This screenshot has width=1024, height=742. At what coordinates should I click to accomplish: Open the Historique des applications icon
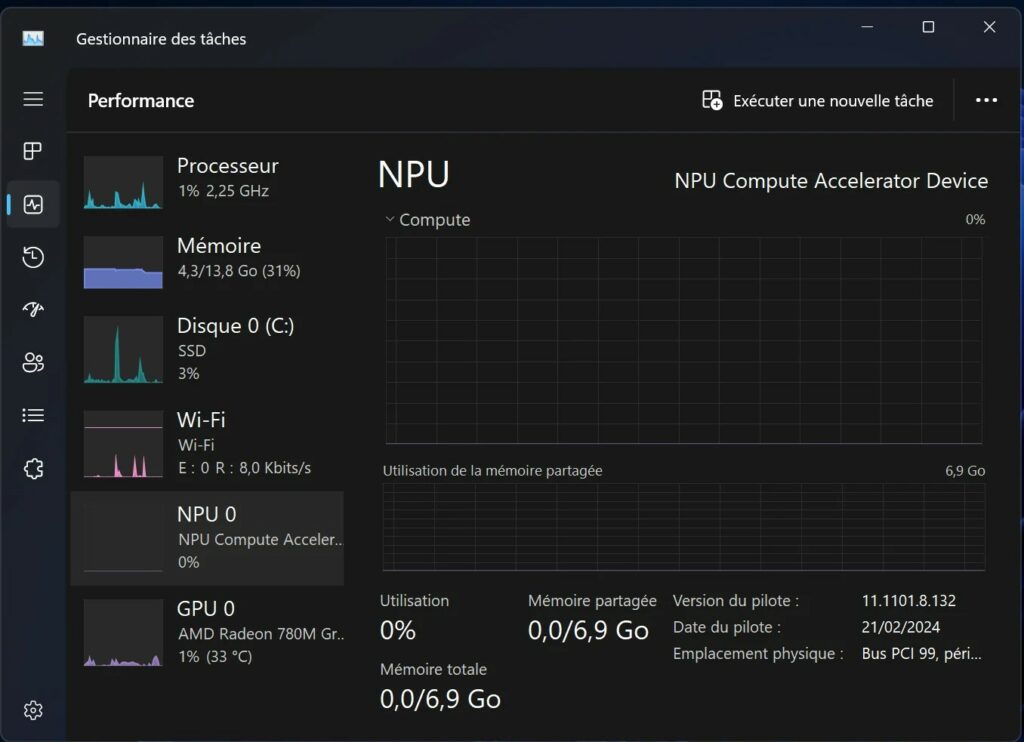[33, 257]
